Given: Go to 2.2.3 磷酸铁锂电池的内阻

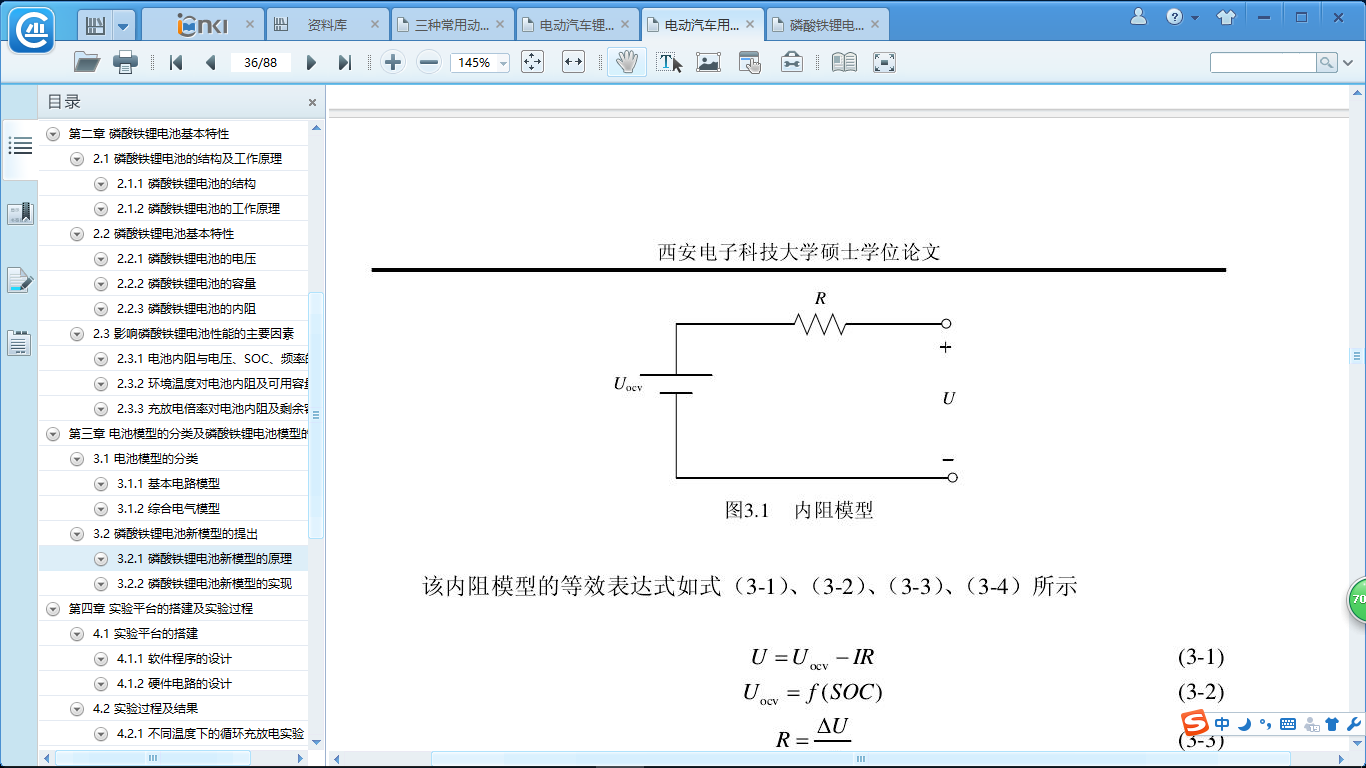Looking at the screenshot, I should 186,309.
